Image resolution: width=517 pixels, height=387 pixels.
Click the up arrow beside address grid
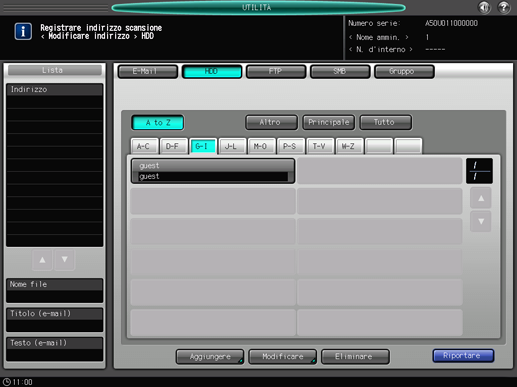point(481,198)
